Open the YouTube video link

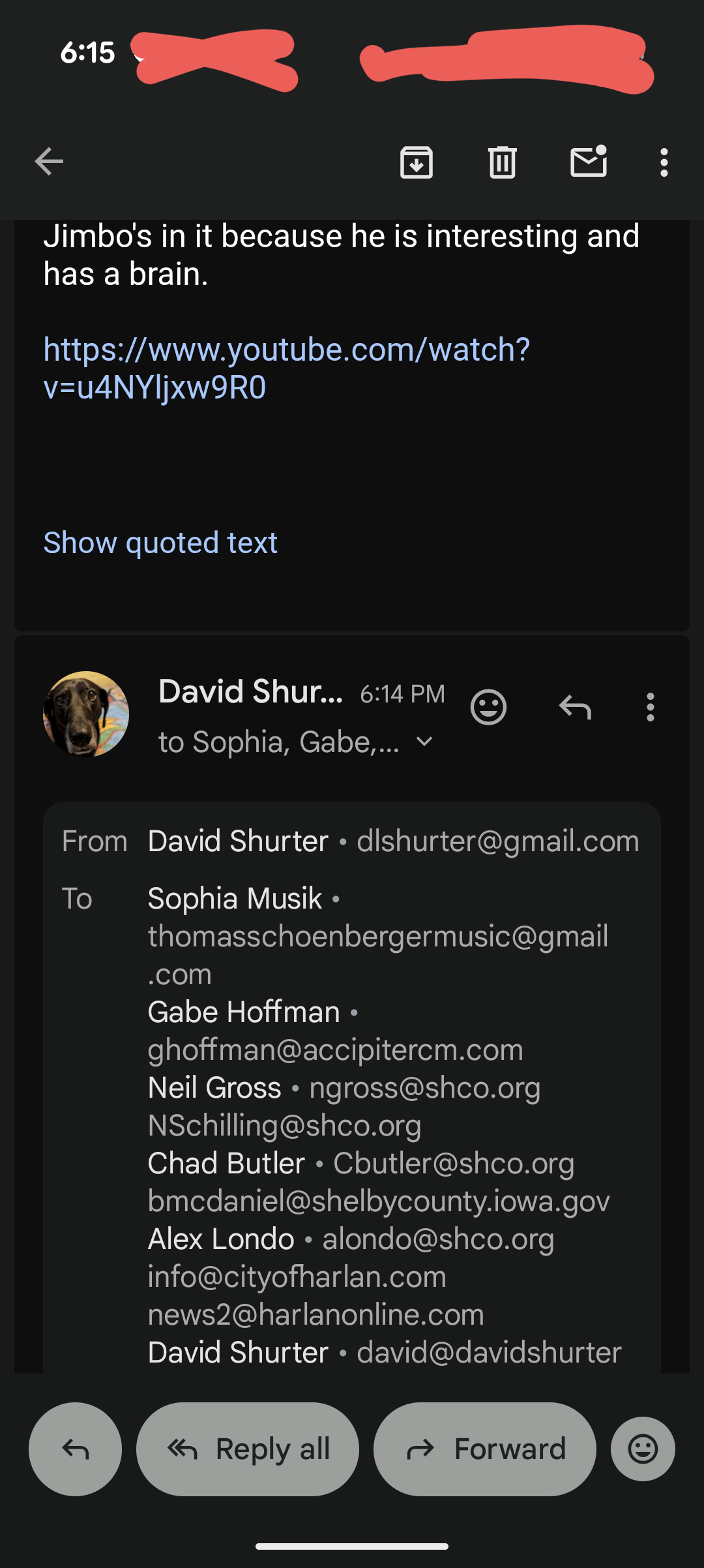pyautogui.click(x=287, y=368)
